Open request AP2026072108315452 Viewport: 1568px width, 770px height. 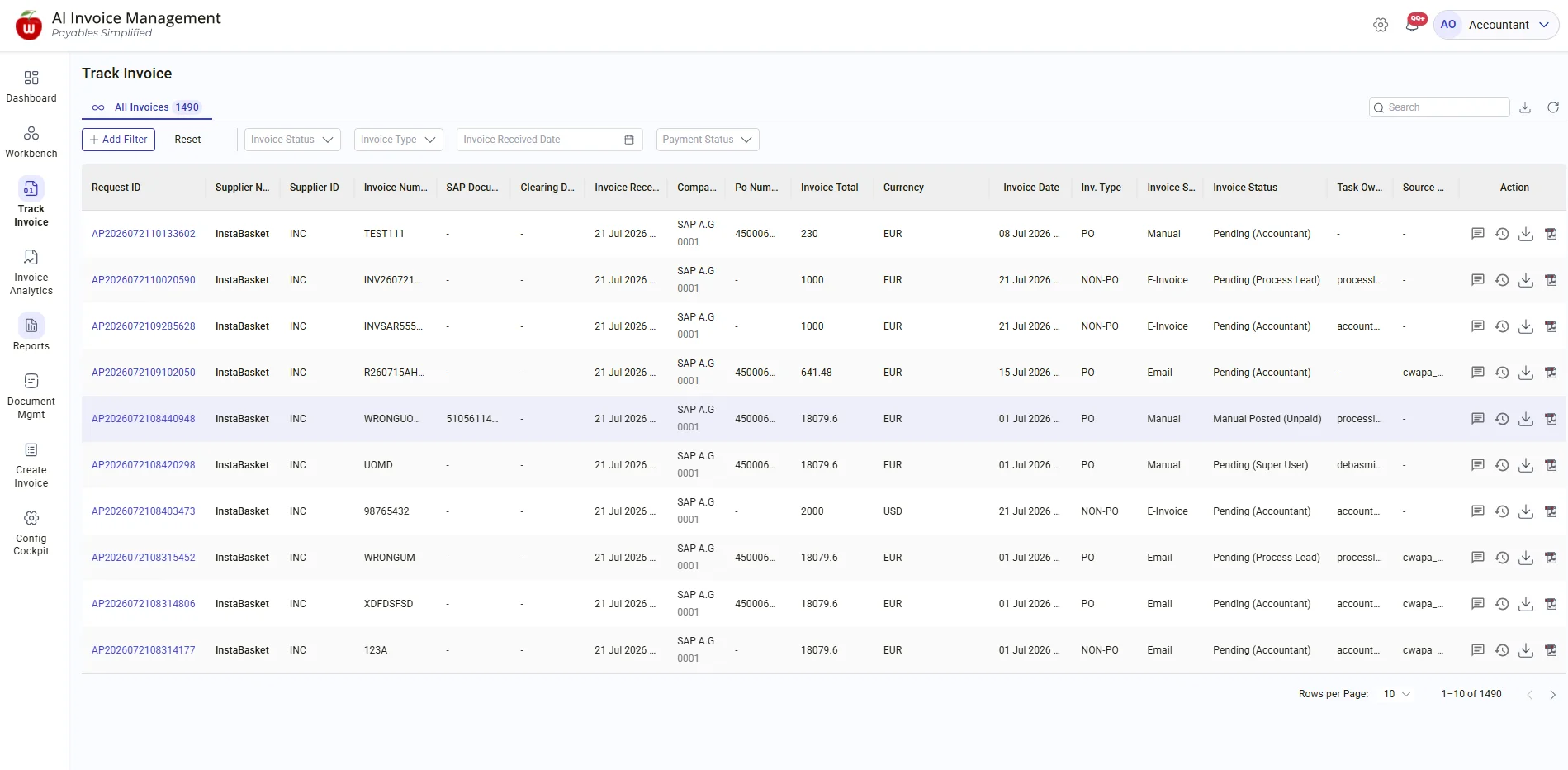[x=144, y=558]
